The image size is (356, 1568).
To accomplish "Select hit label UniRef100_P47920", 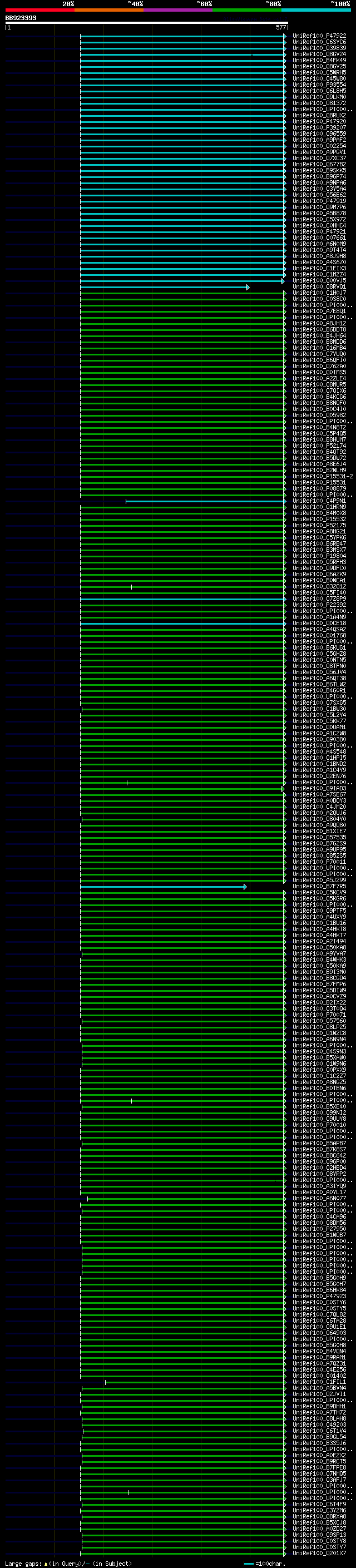I will coord(319,122).
